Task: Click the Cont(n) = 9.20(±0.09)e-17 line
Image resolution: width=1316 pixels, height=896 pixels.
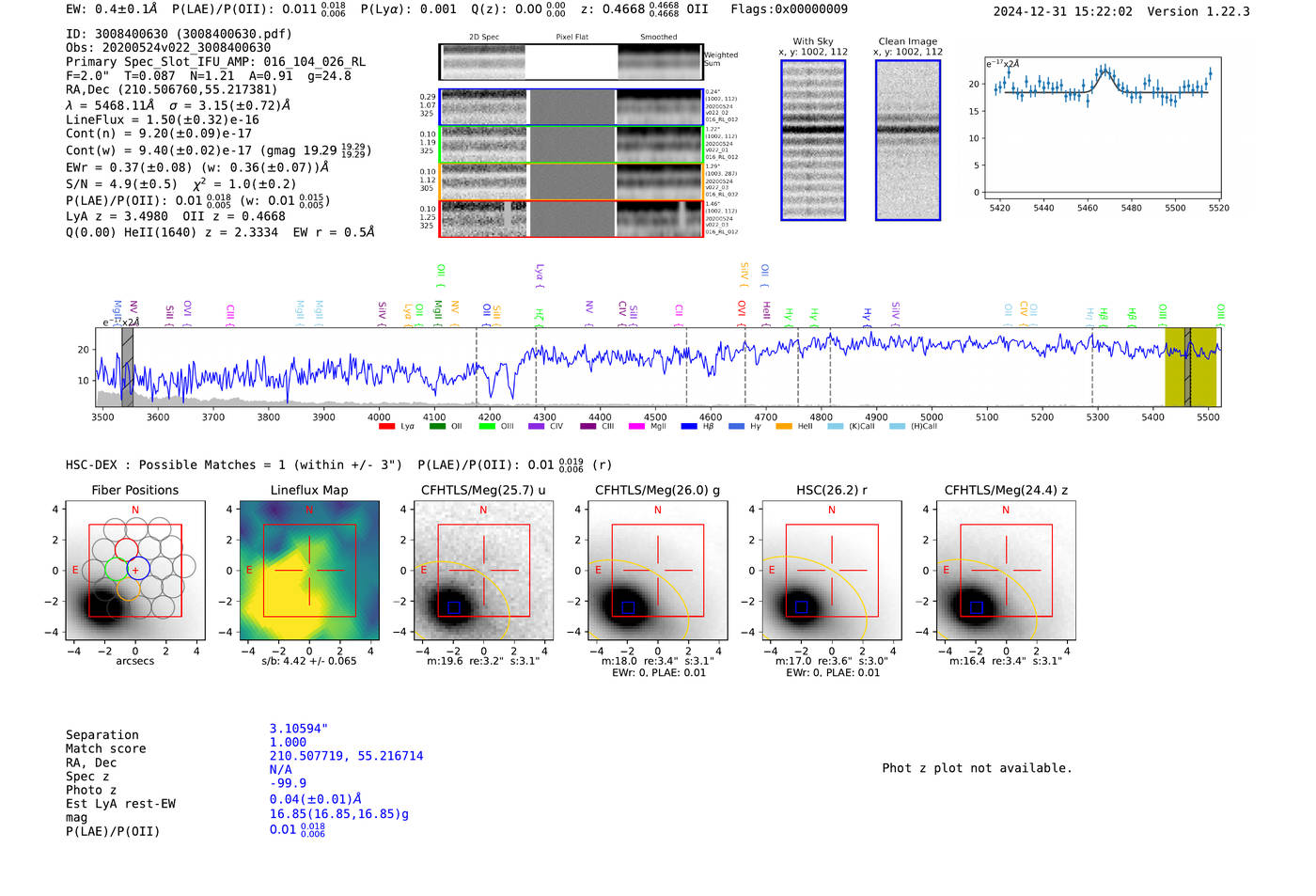Action: [x=159, y=134]
